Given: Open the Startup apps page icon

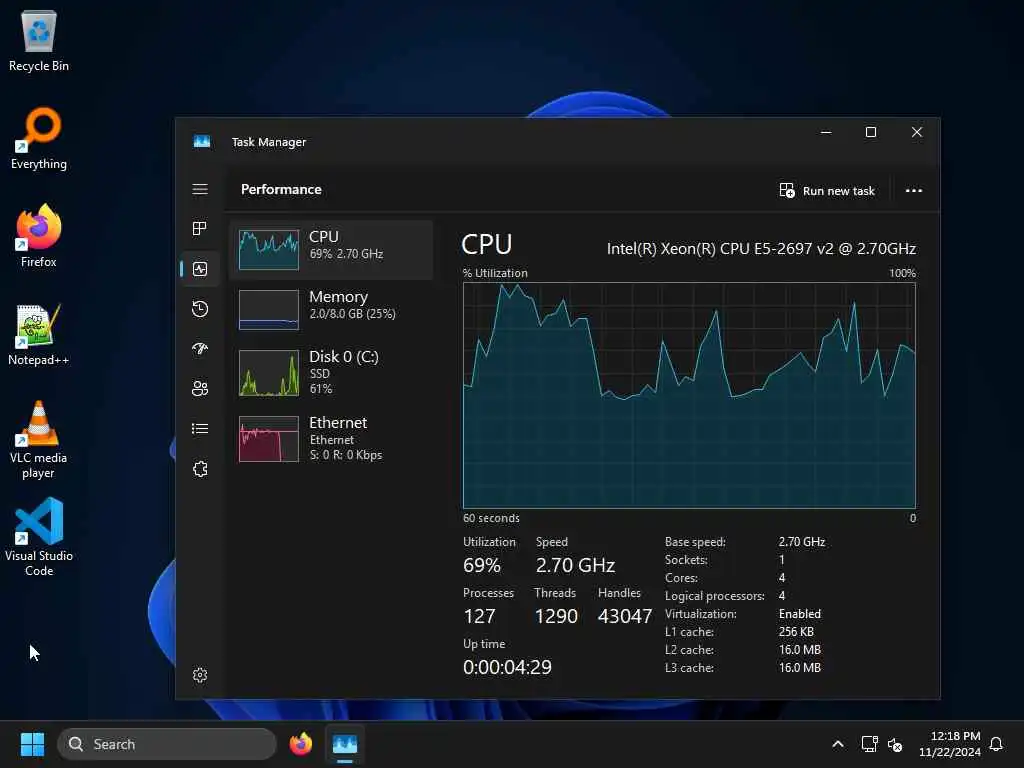Looking at the screenshot, I should 200,349.
